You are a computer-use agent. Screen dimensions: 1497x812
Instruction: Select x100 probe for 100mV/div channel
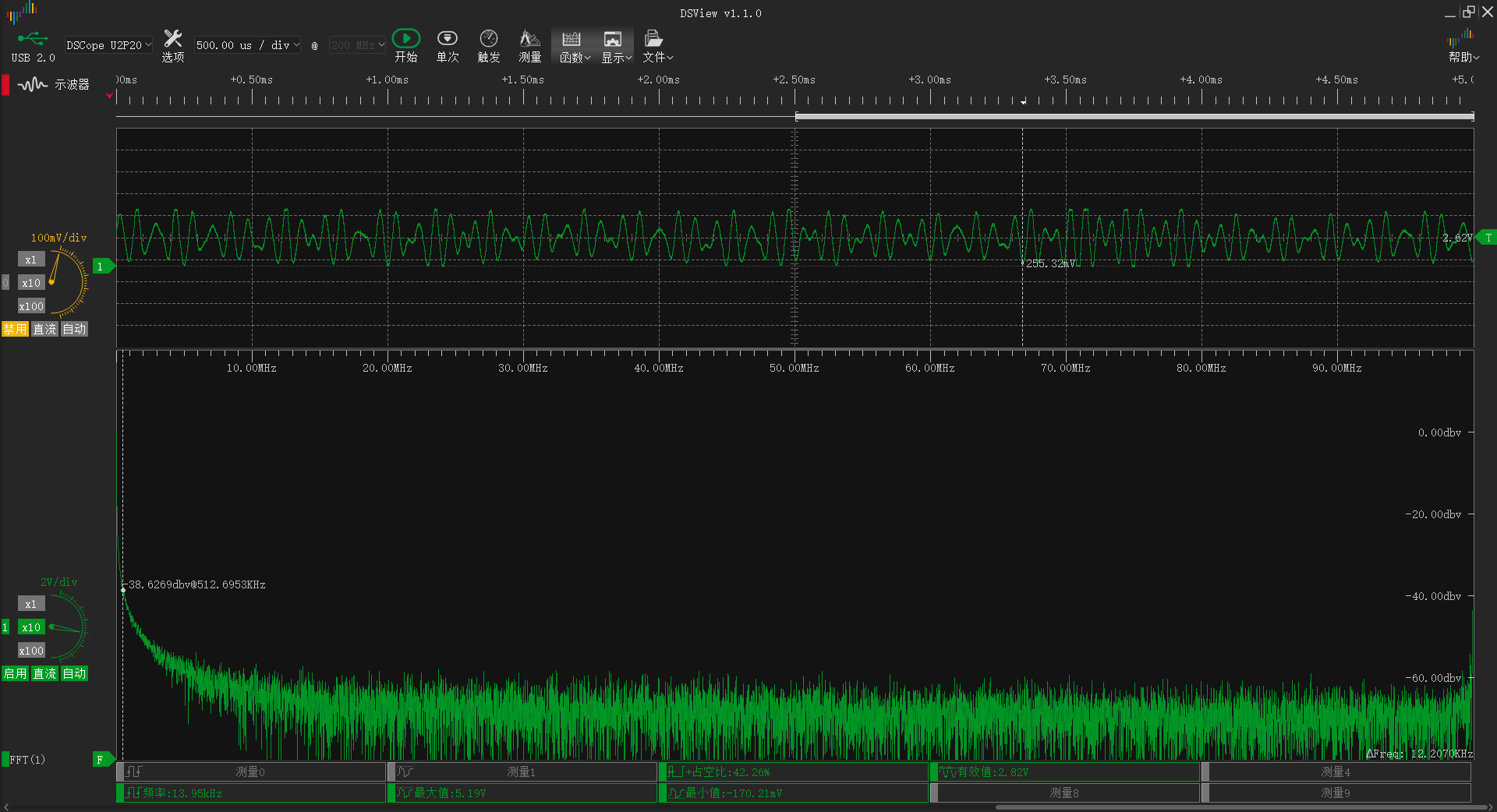31,306
